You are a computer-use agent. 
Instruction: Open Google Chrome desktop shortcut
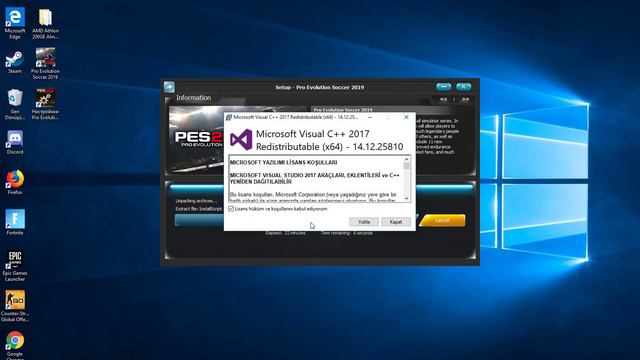(x=15, y=345)
